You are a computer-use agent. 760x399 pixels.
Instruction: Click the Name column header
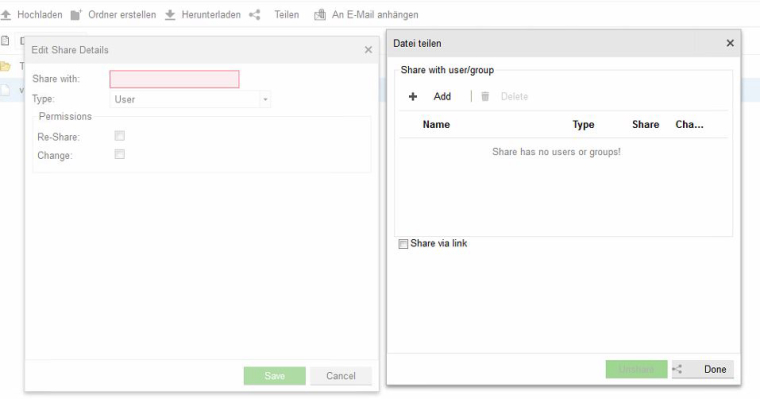tap(436, 125)
